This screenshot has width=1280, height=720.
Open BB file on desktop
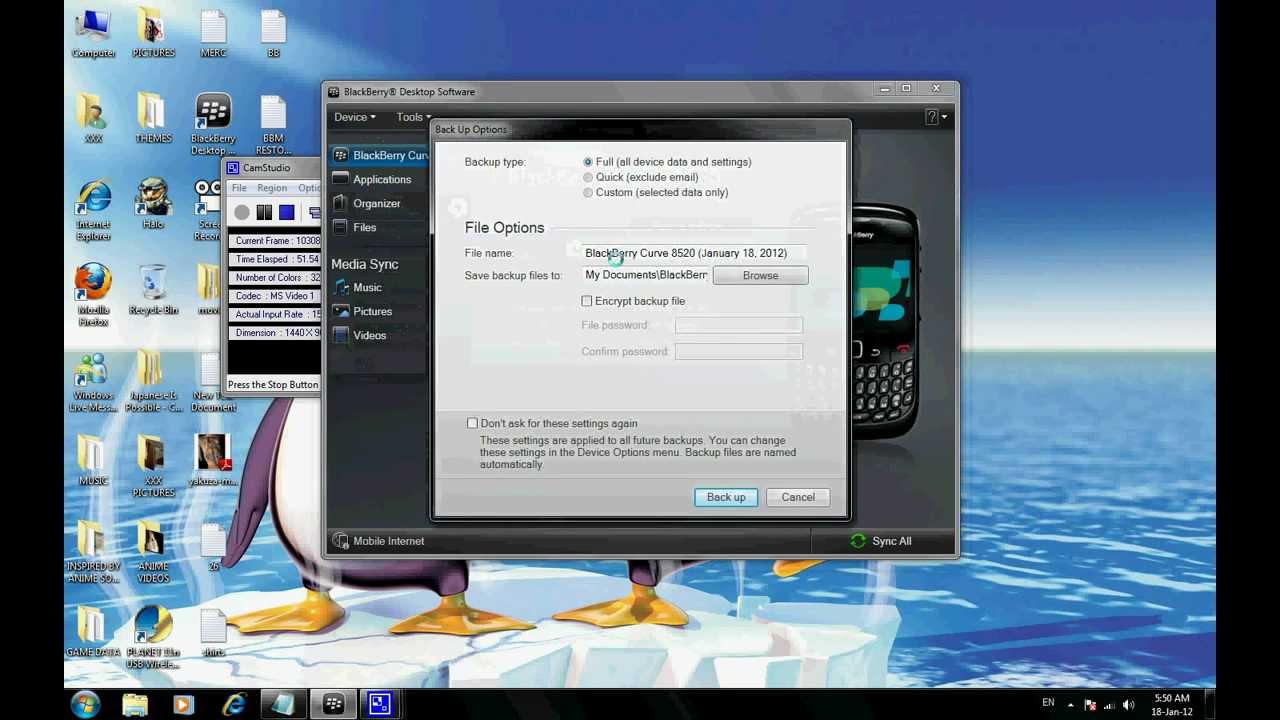(x=273, y=35)
